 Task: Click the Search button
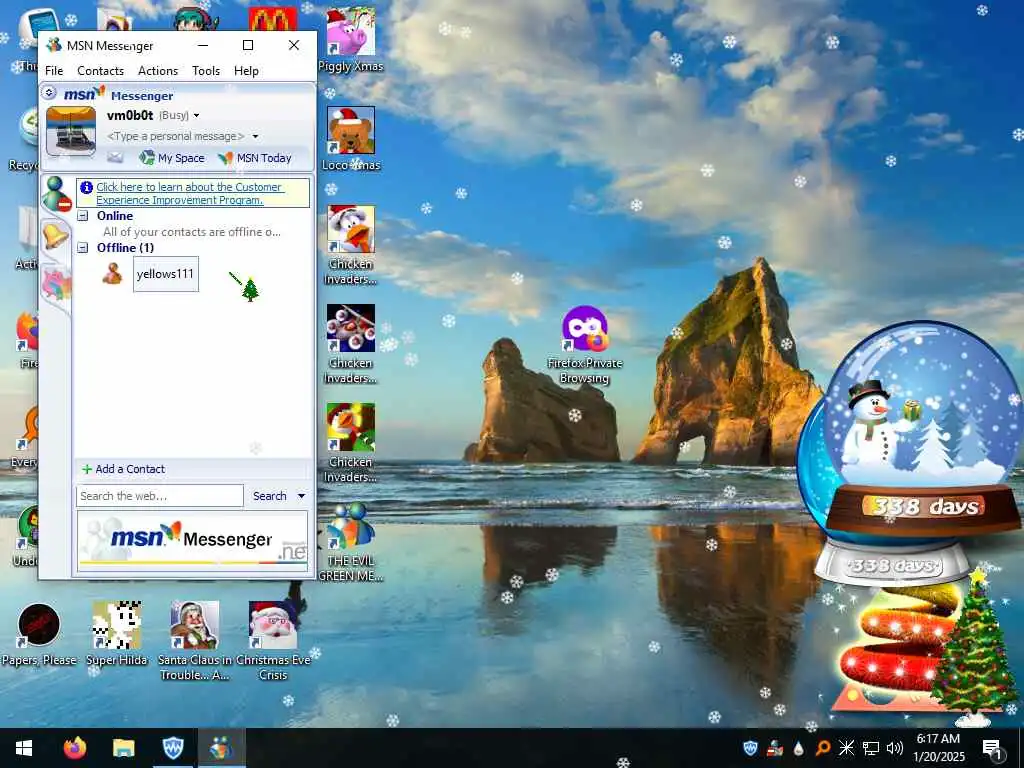pos(270,496)
